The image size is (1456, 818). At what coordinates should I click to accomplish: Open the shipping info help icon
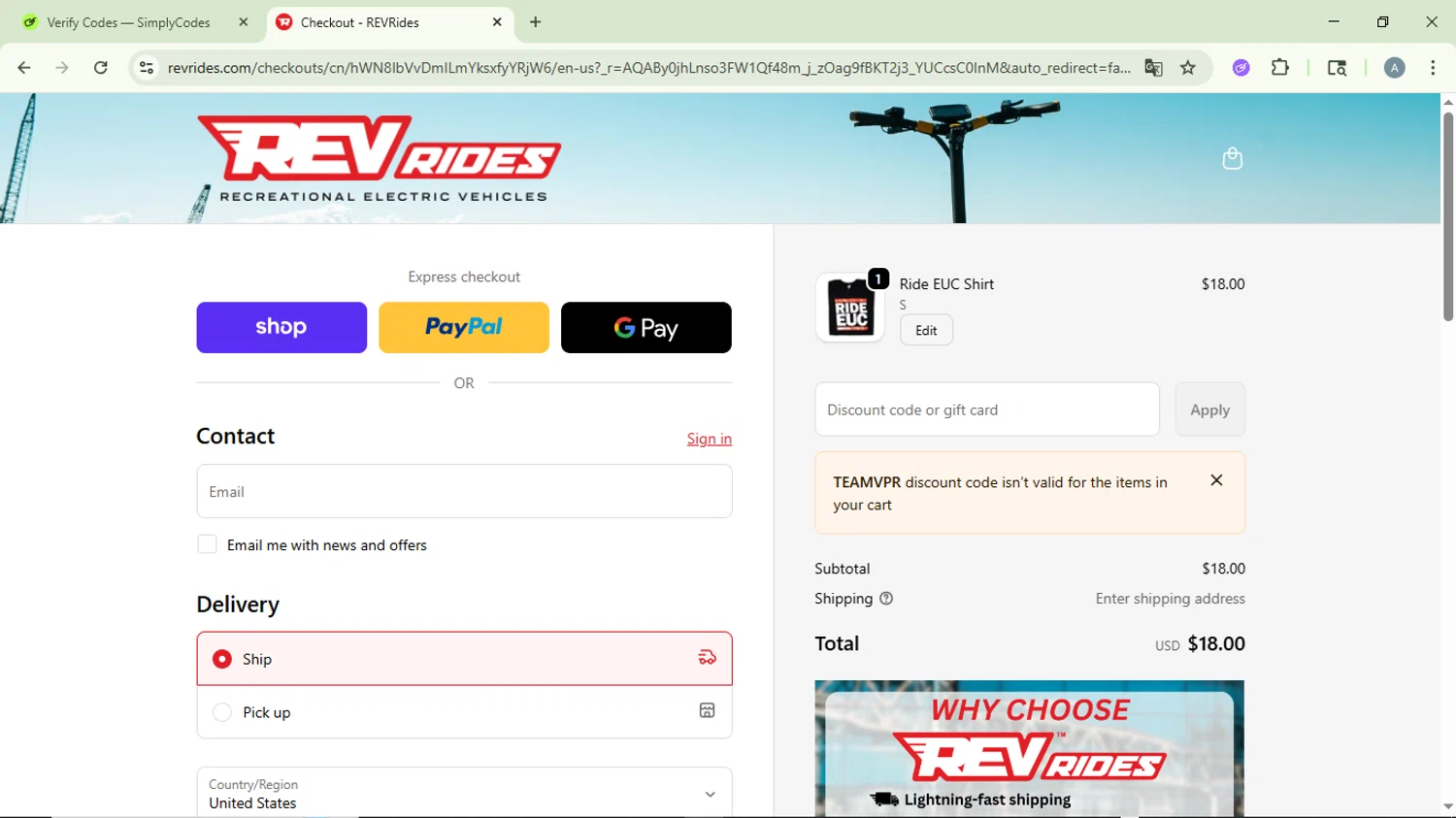click(886, 599)
